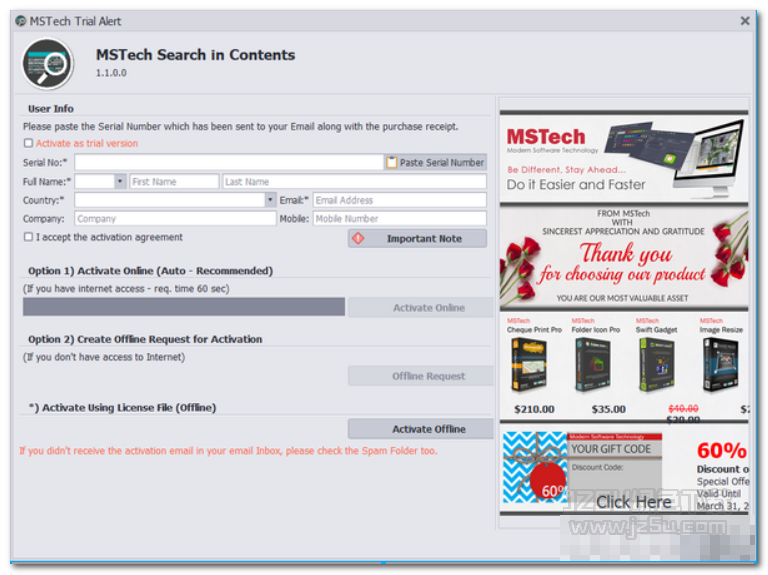
Task: Click the Thank you for choosing banner
Action: pos(624,257)
